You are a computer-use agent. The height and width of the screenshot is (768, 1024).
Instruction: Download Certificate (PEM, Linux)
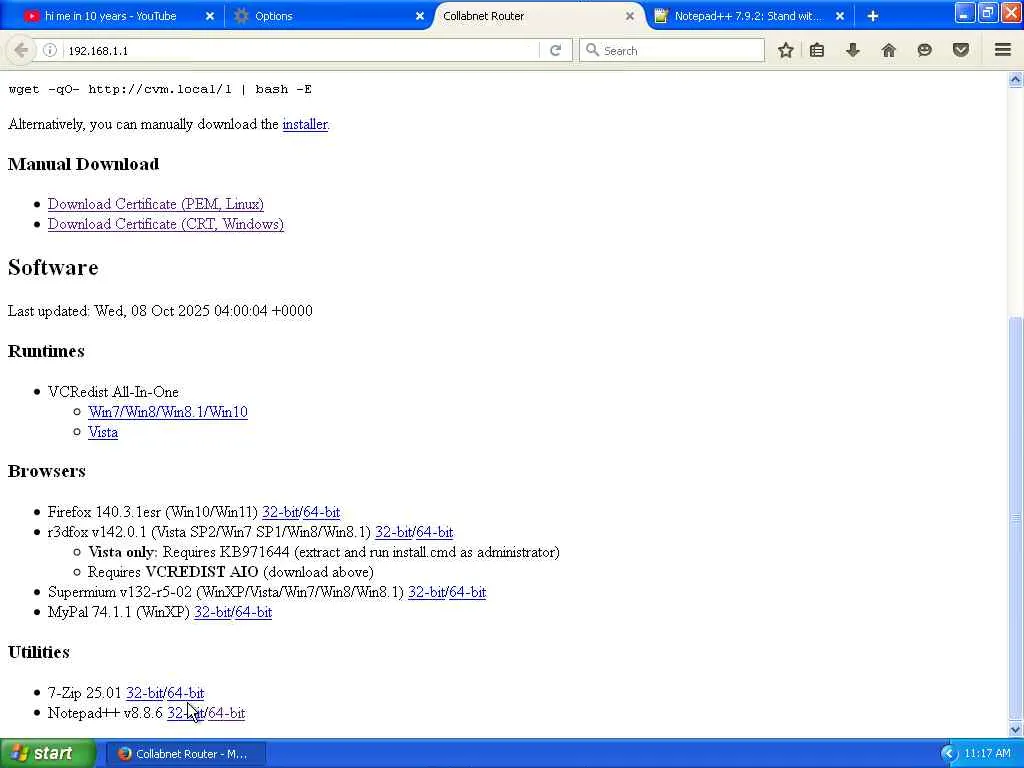tap(155, 204)
